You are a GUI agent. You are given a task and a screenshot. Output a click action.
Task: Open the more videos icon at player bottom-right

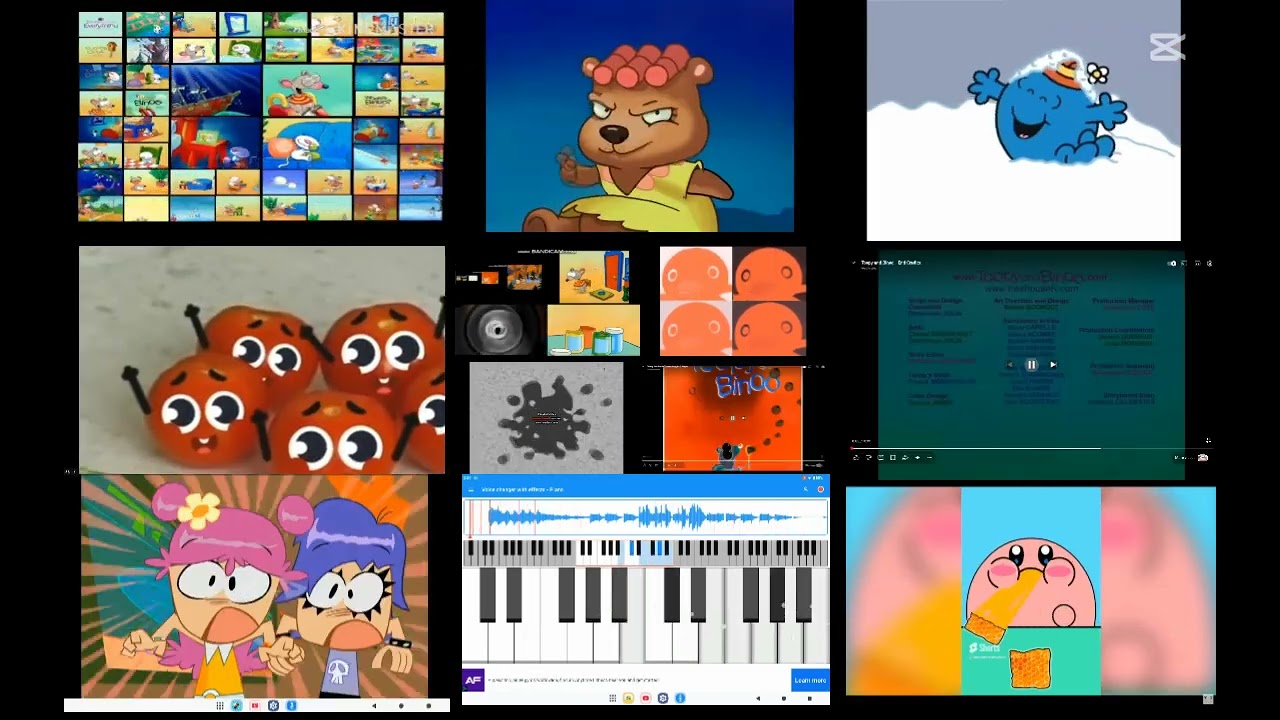pos(1203,457)
